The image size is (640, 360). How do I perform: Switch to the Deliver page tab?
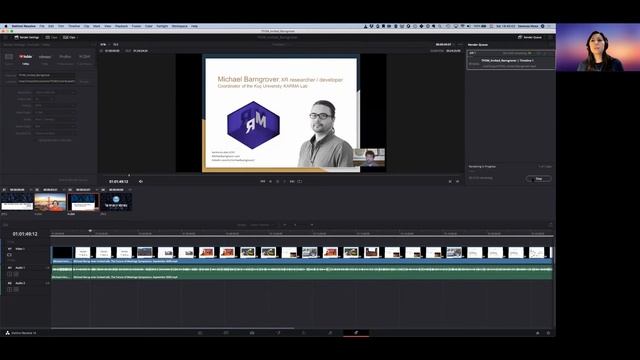[356, 333]
